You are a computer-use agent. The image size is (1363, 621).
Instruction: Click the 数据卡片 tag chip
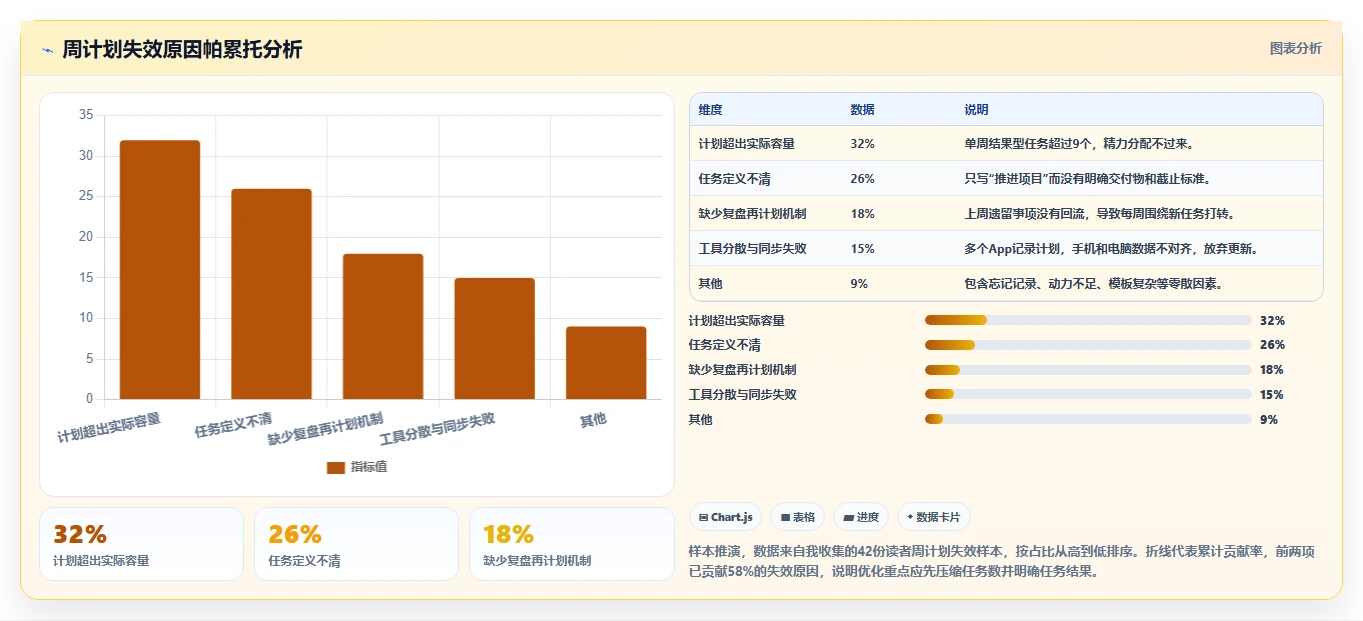click(x=933, y=517)
